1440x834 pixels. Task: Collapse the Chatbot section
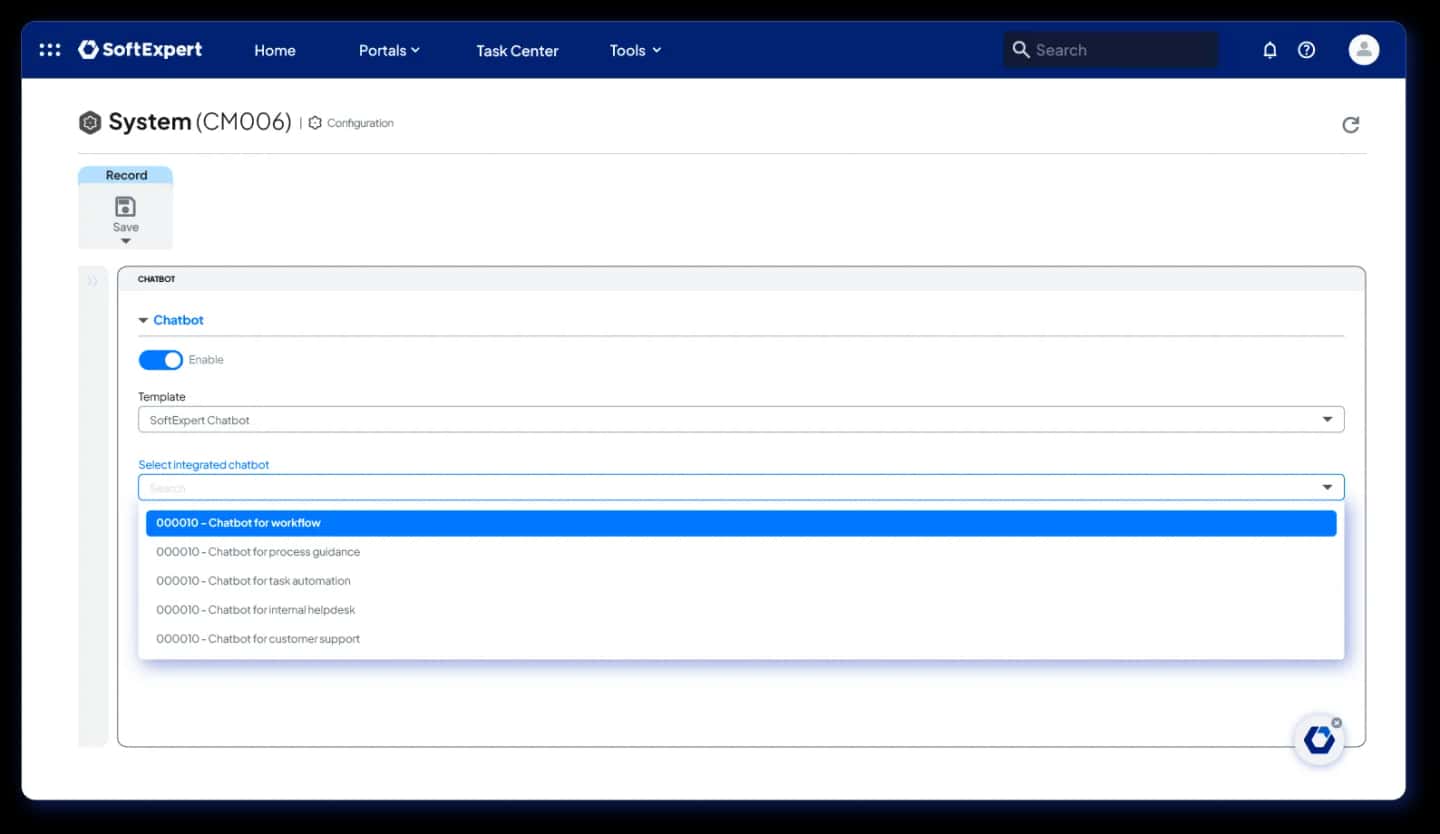coord(144,321)
